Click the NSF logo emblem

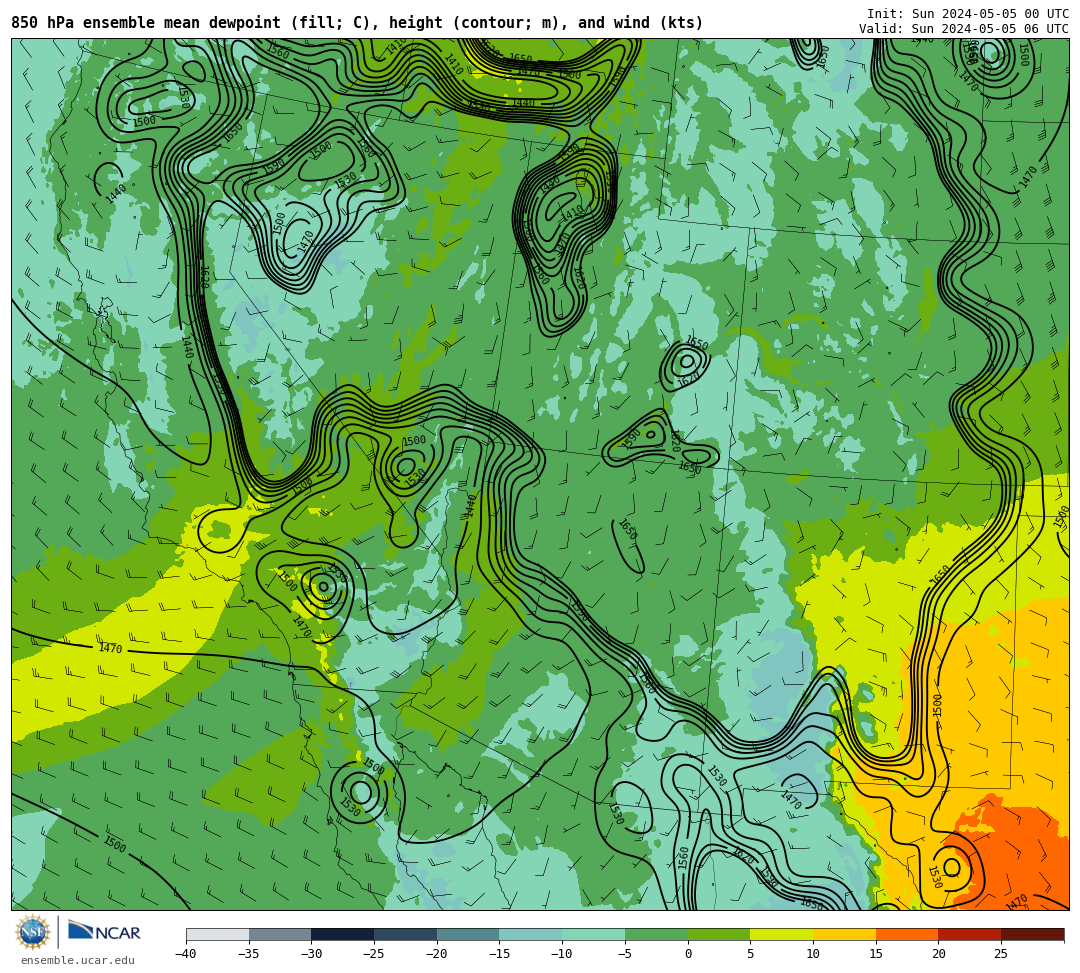tap(33, 932)
